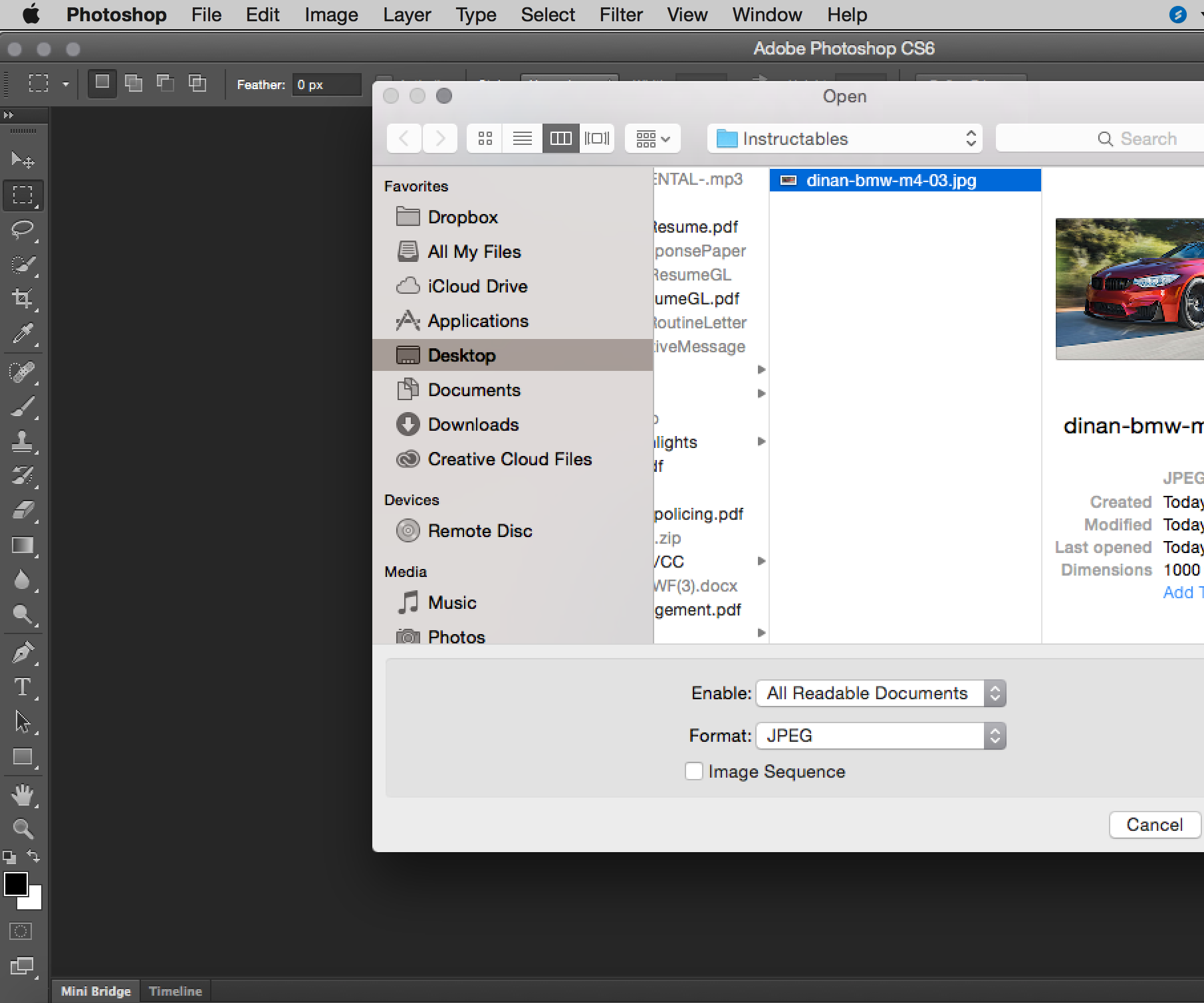The height and width of the screenshot is (1003, 1204).
Task: Toggle Quick Mask mode at toolbar bottom
Action: [x=20, y=931]
